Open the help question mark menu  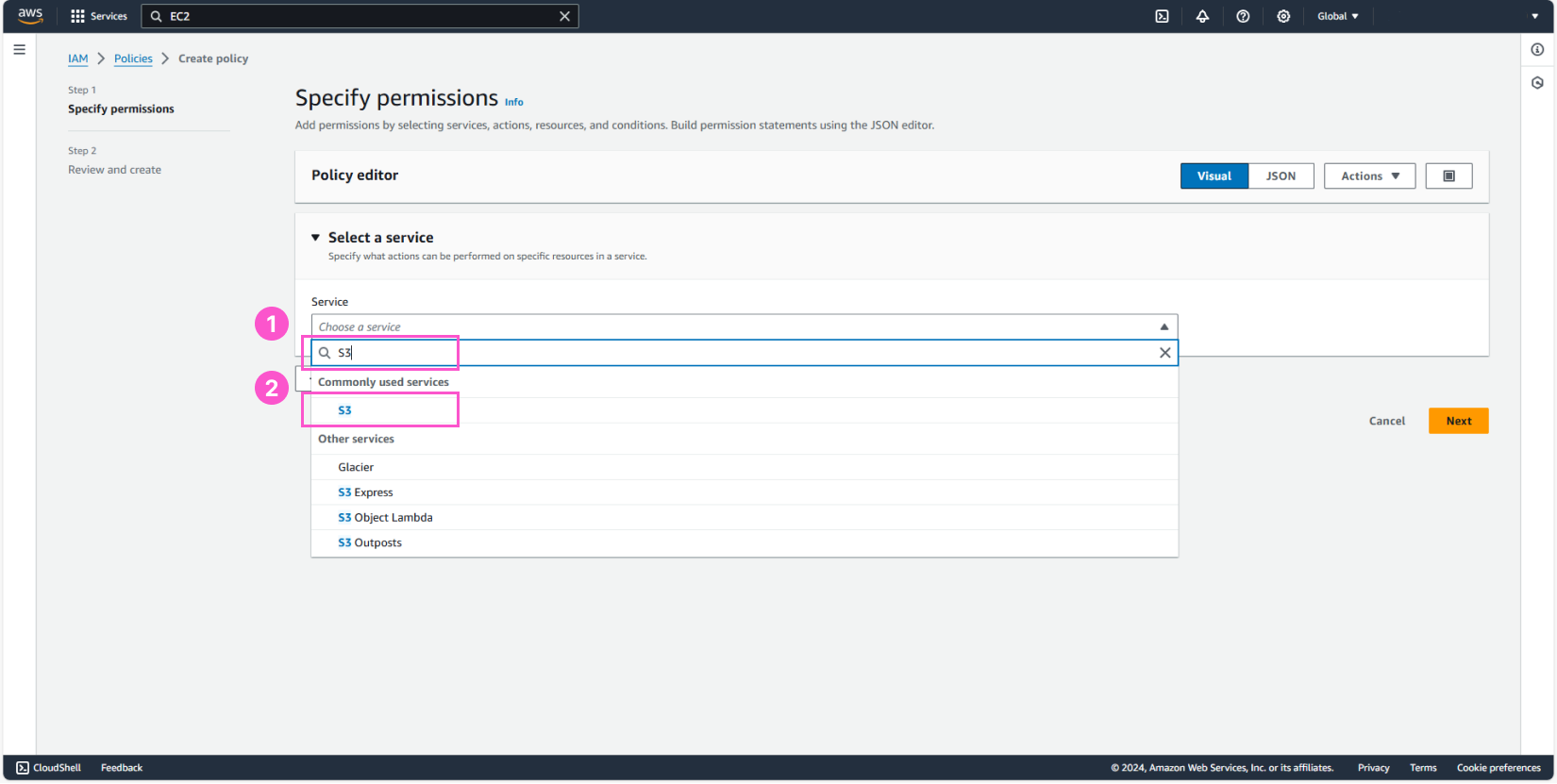tap(1243, 16)
